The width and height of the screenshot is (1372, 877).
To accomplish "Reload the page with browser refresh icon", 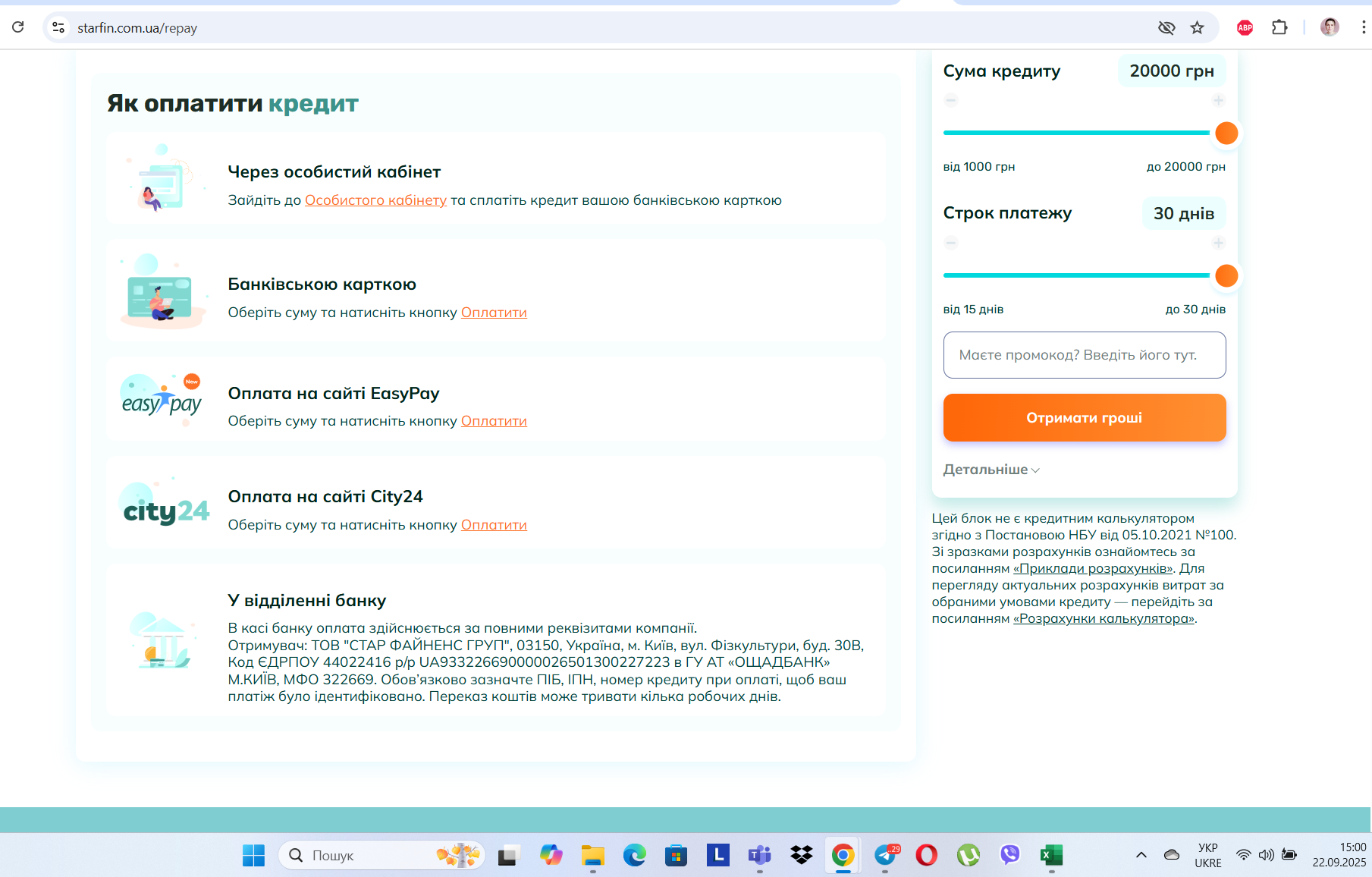I will (18, 27).
